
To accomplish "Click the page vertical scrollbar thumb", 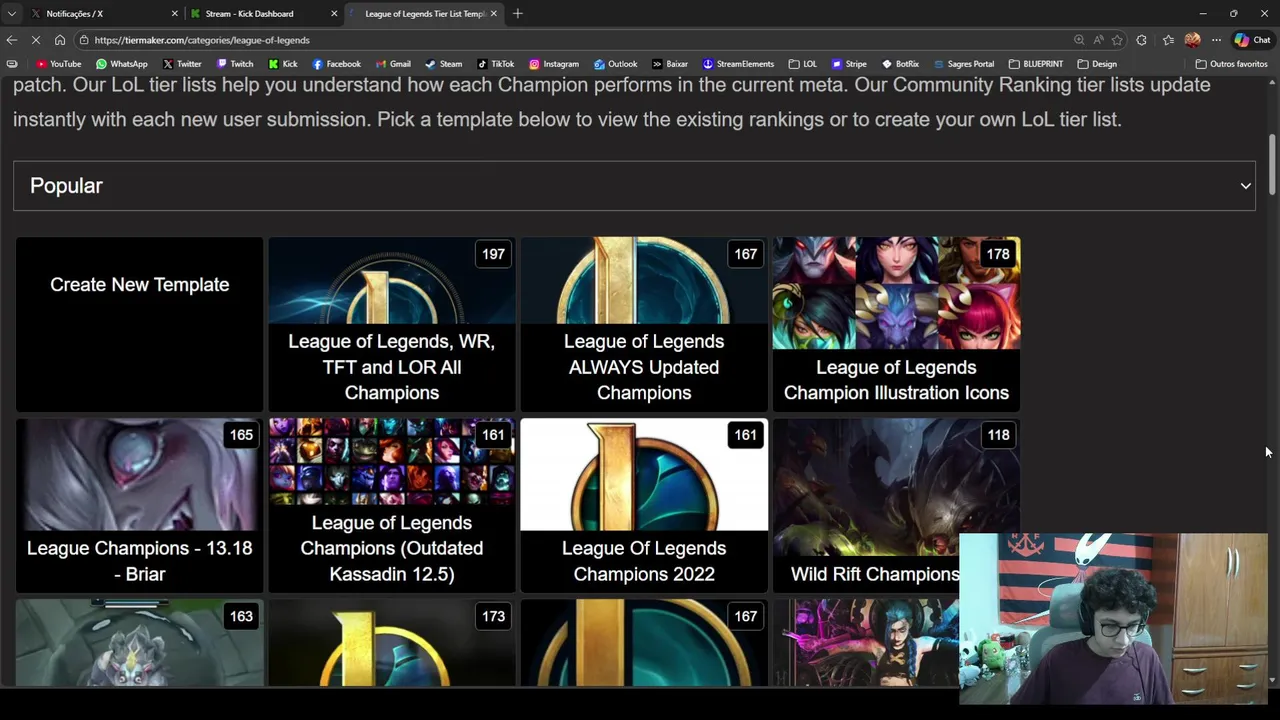I will (x=1272, y=165).
